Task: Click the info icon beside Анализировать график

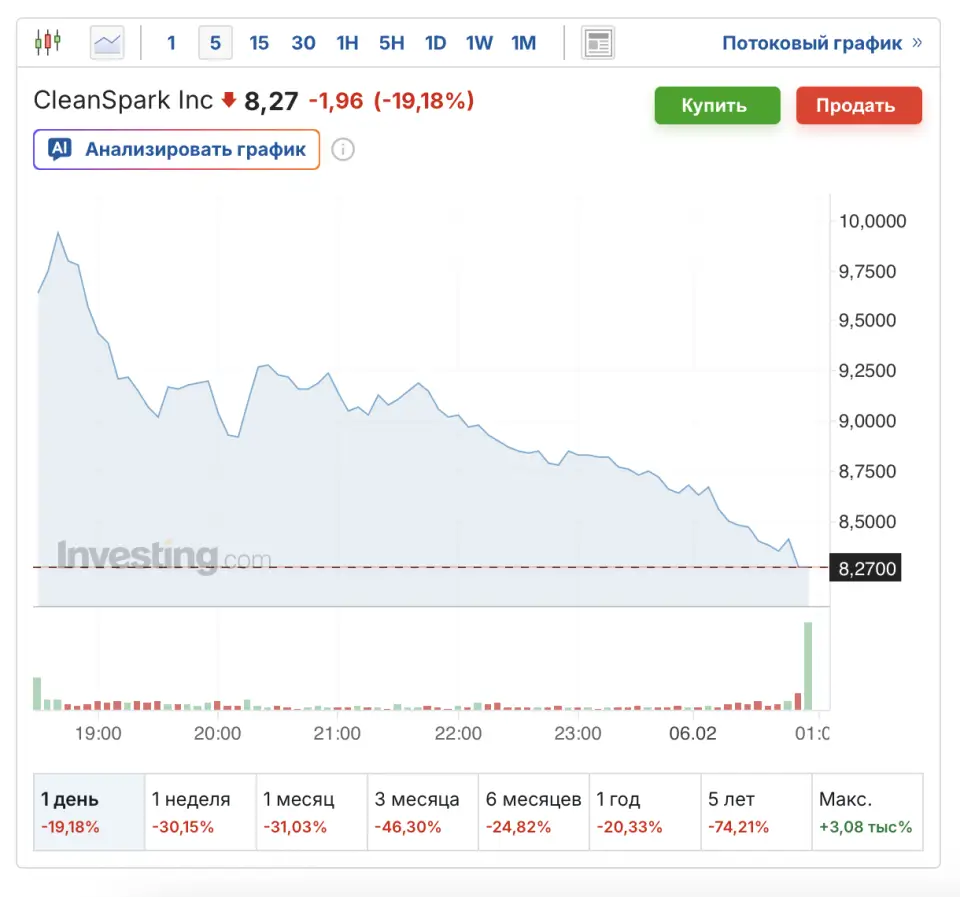Action: click(343, 150)
